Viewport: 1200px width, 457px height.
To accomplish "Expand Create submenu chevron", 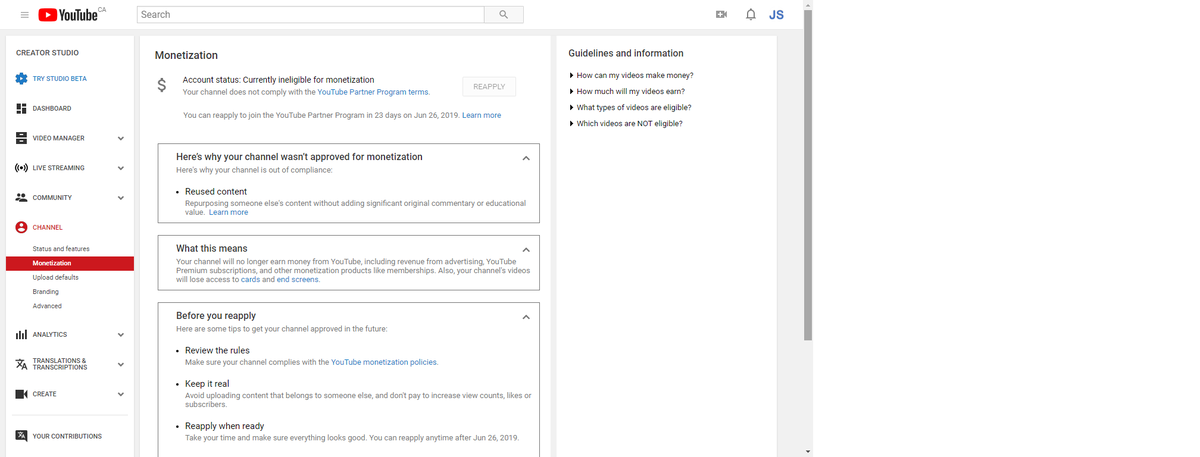I will pyautogui.click(x=120, y=394).
